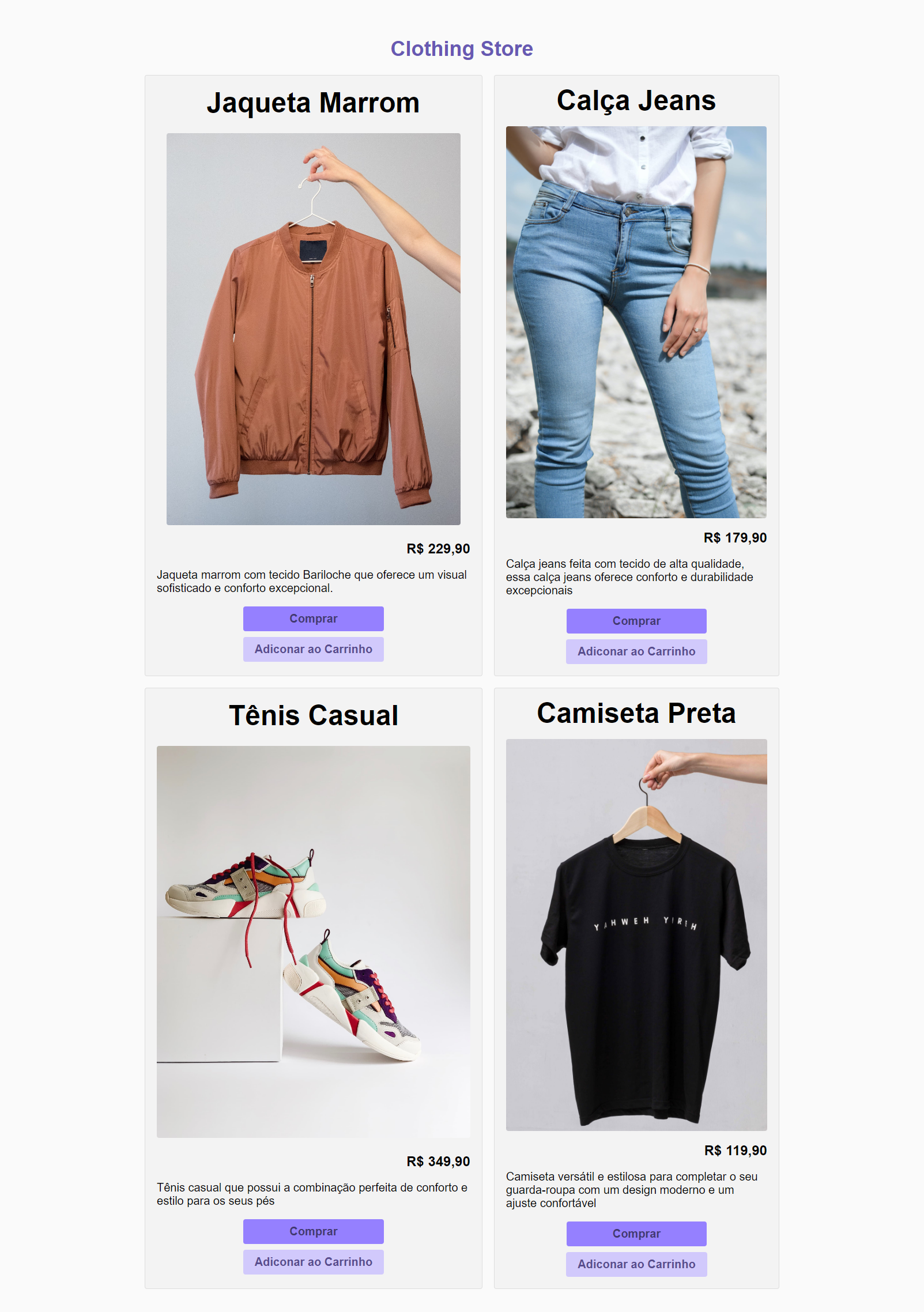The image size is (924, 1312).
Task: Click the Tênis Casual product title
Action: tap(314, 716)
